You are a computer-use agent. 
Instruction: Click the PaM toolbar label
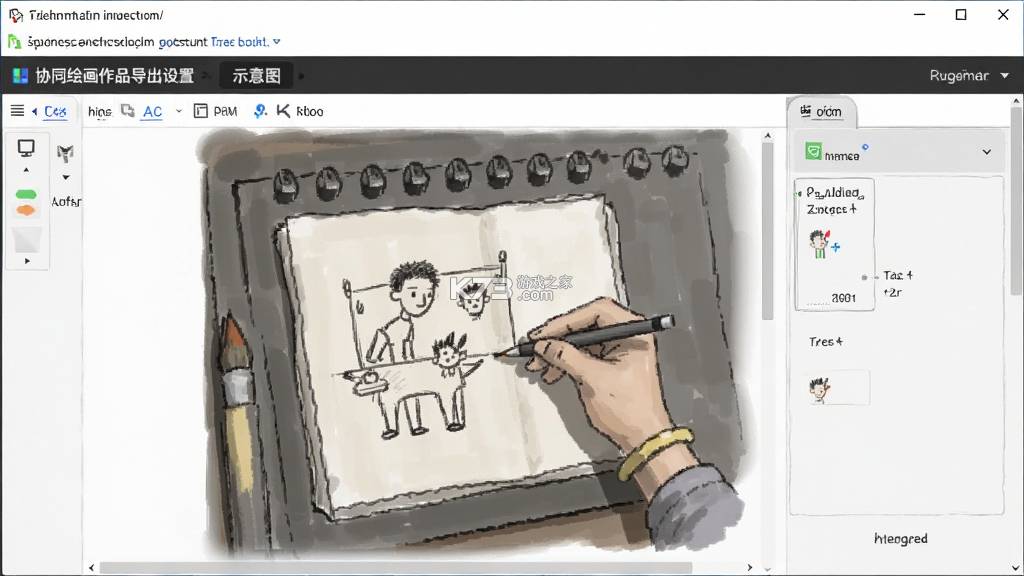point(225,112)
